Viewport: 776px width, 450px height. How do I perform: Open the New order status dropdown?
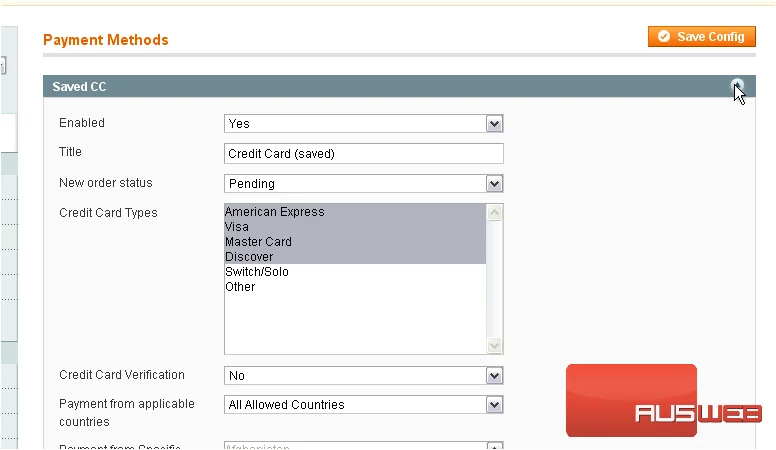363,184
